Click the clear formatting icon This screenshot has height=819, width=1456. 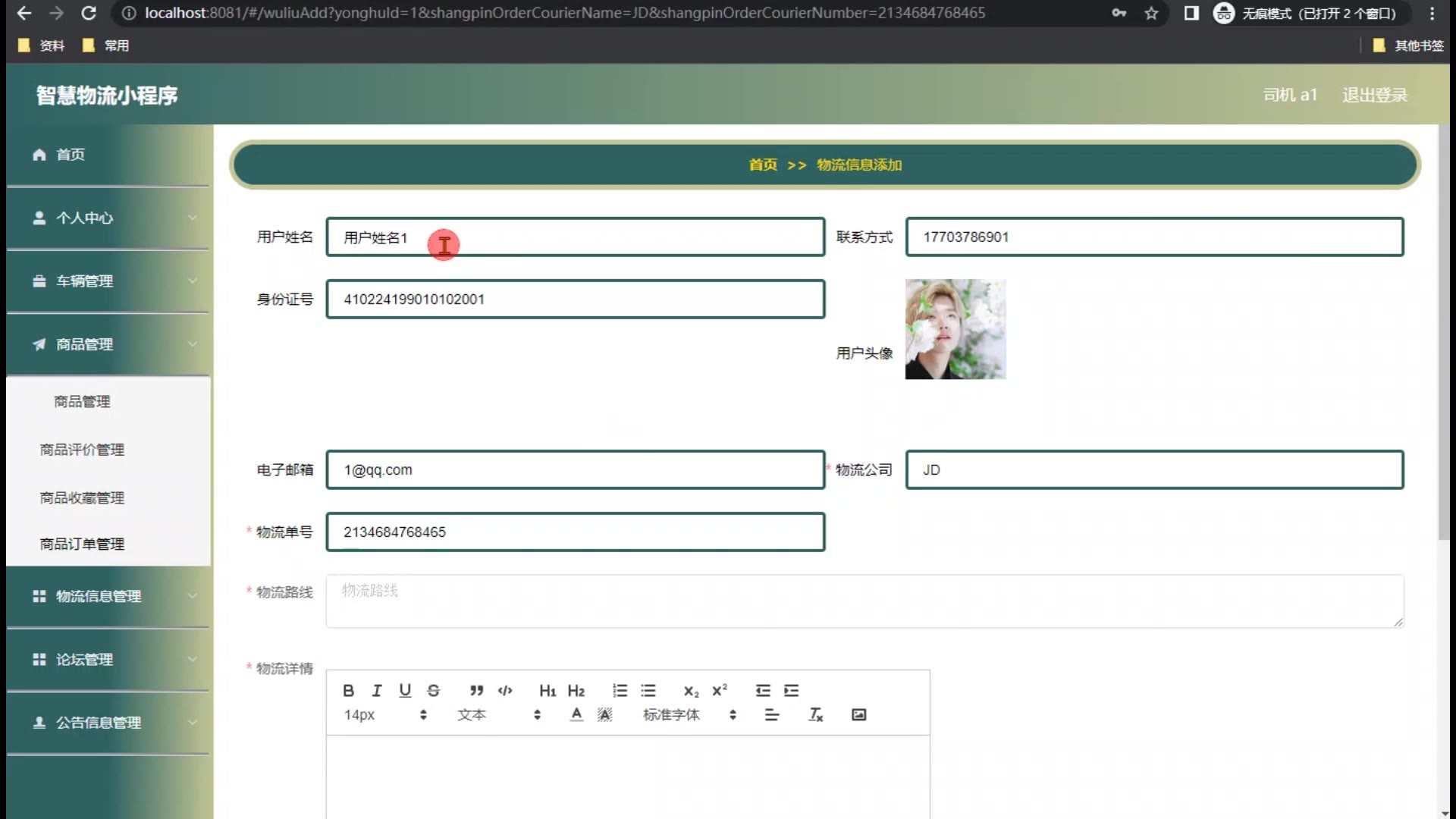click(x=815, y=714)
